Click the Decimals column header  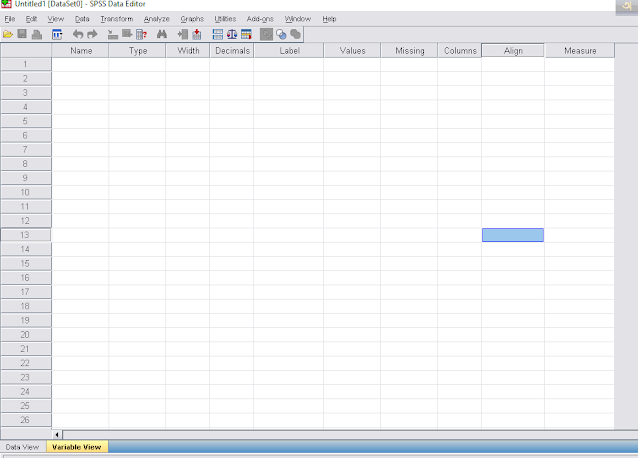(232, 51)
